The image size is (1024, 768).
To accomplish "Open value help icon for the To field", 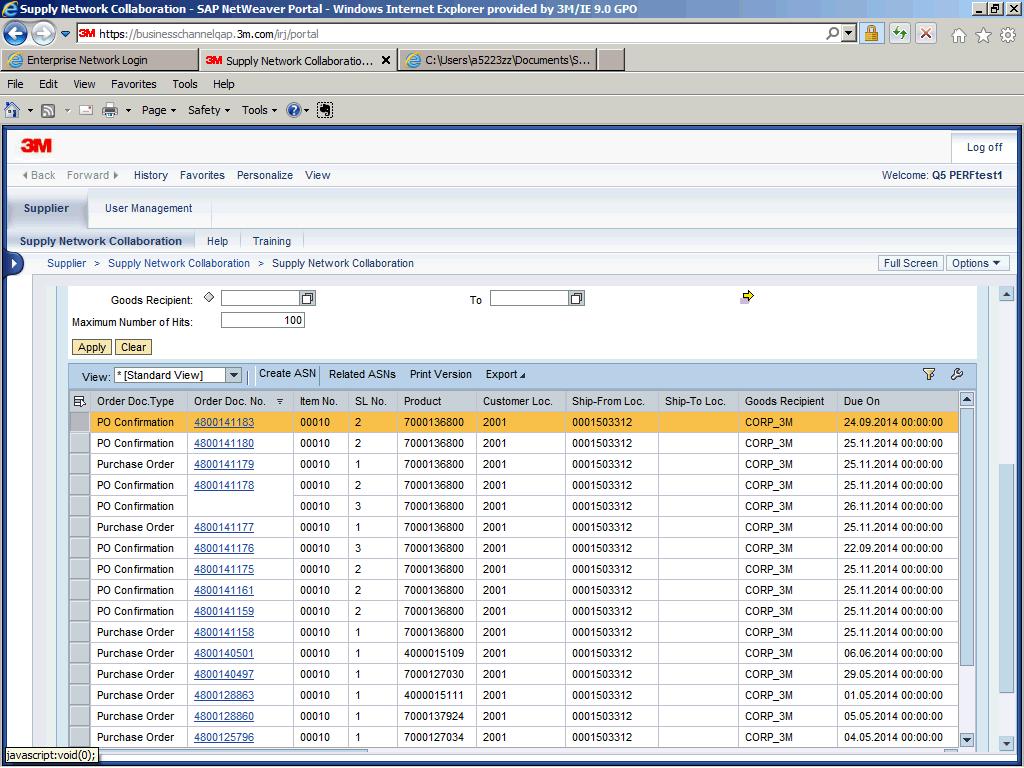I will (577, 298).
